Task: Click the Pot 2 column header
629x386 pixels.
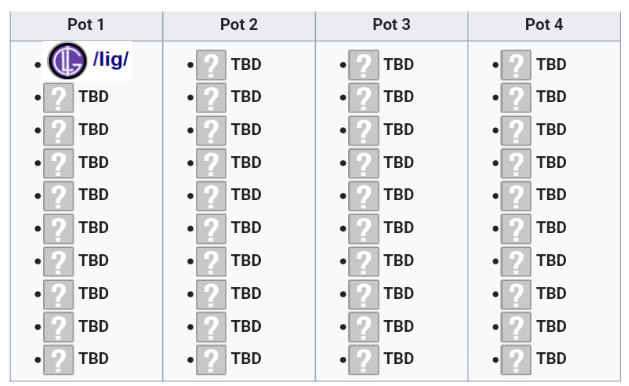Action: click(239, 25)
